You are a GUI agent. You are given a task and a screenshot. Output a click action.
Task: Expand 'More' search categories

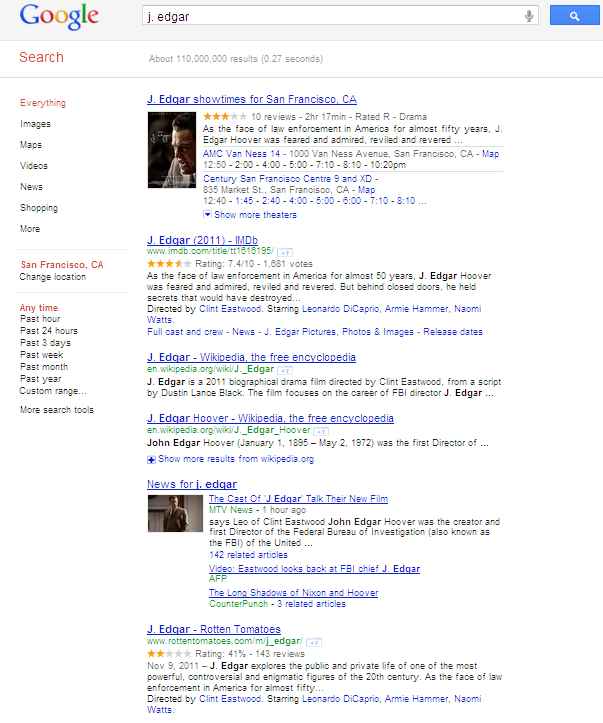[x=30, y=229]
